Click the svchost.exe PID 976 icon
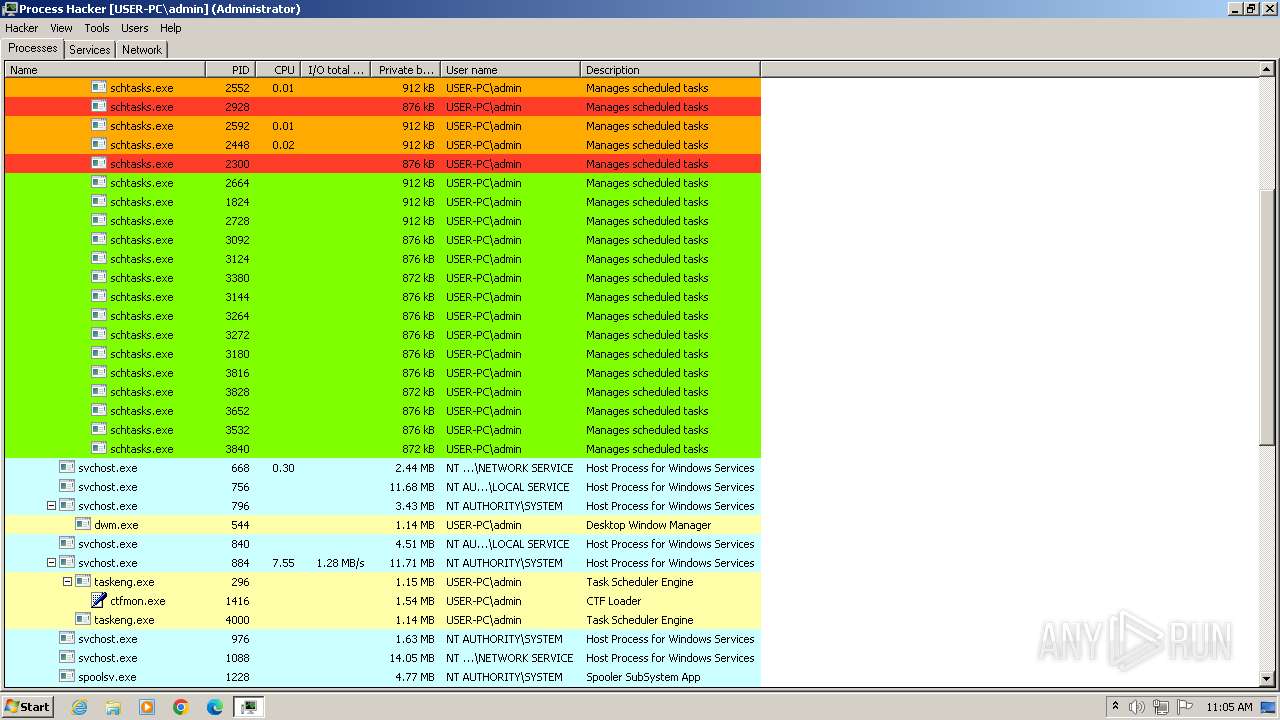 point(67,638)
